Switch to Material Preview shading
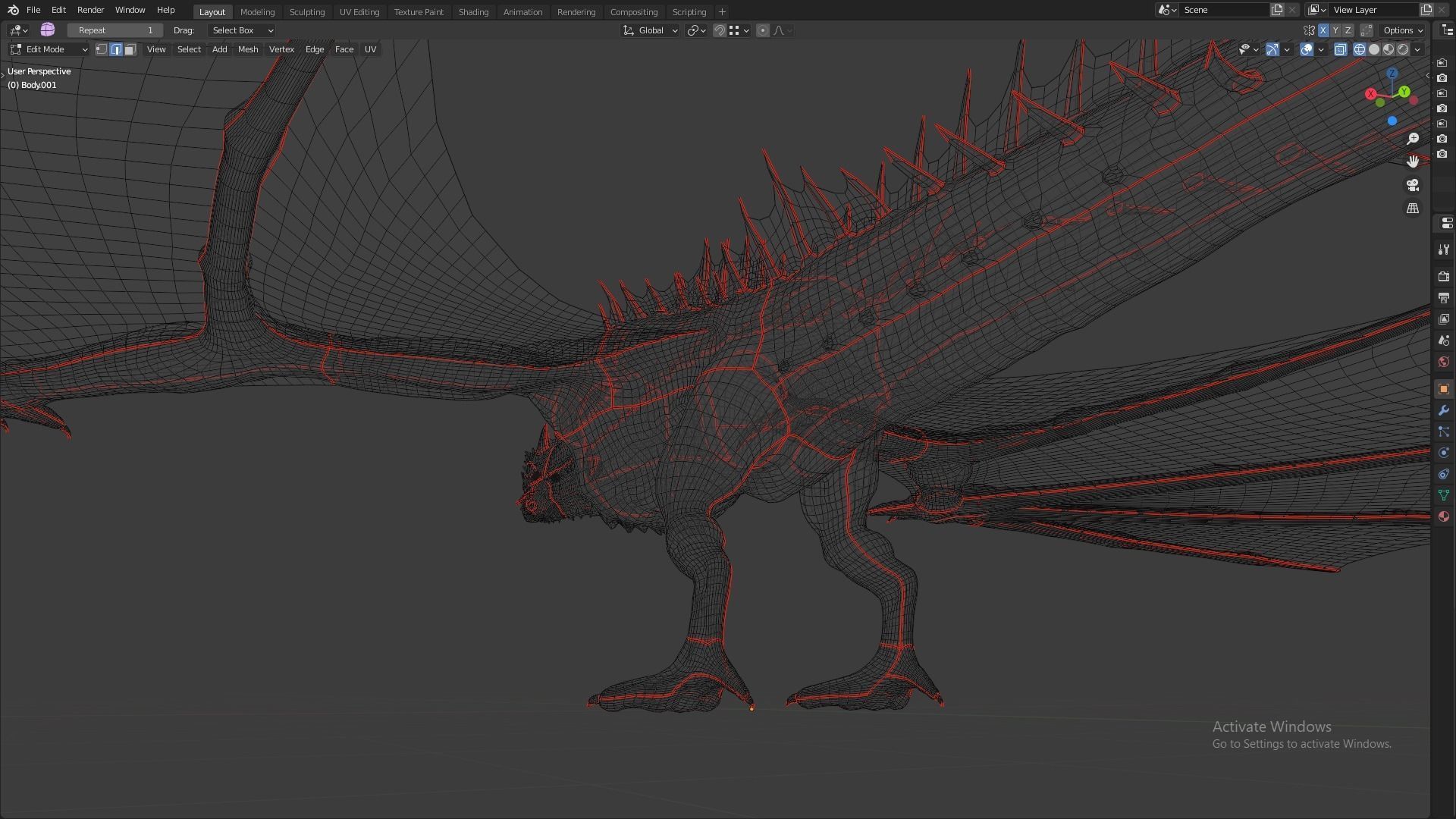This screenshot has width=1456, height=819. tap(1389, 49)
